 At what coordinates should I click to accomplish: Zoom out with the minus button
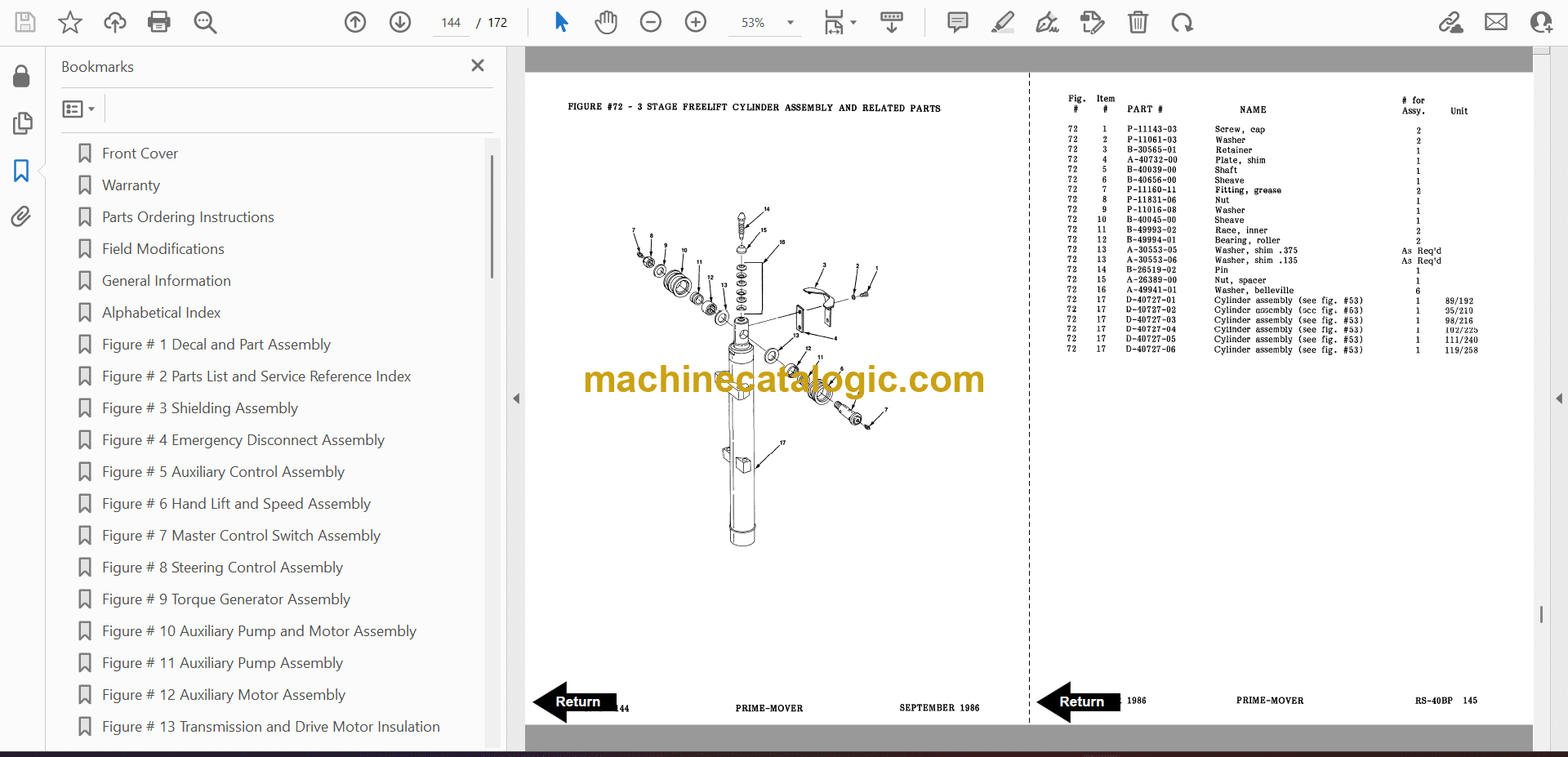coord(651,22)
